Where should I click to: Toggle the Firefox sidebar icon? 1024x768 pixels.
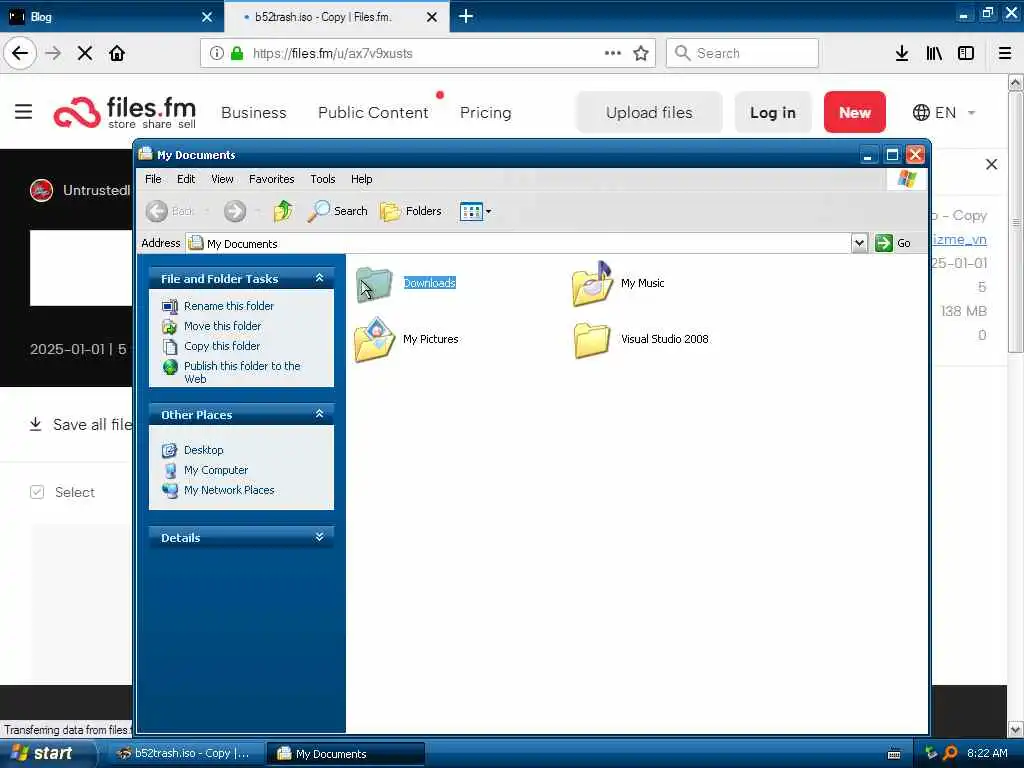point(966,53)
